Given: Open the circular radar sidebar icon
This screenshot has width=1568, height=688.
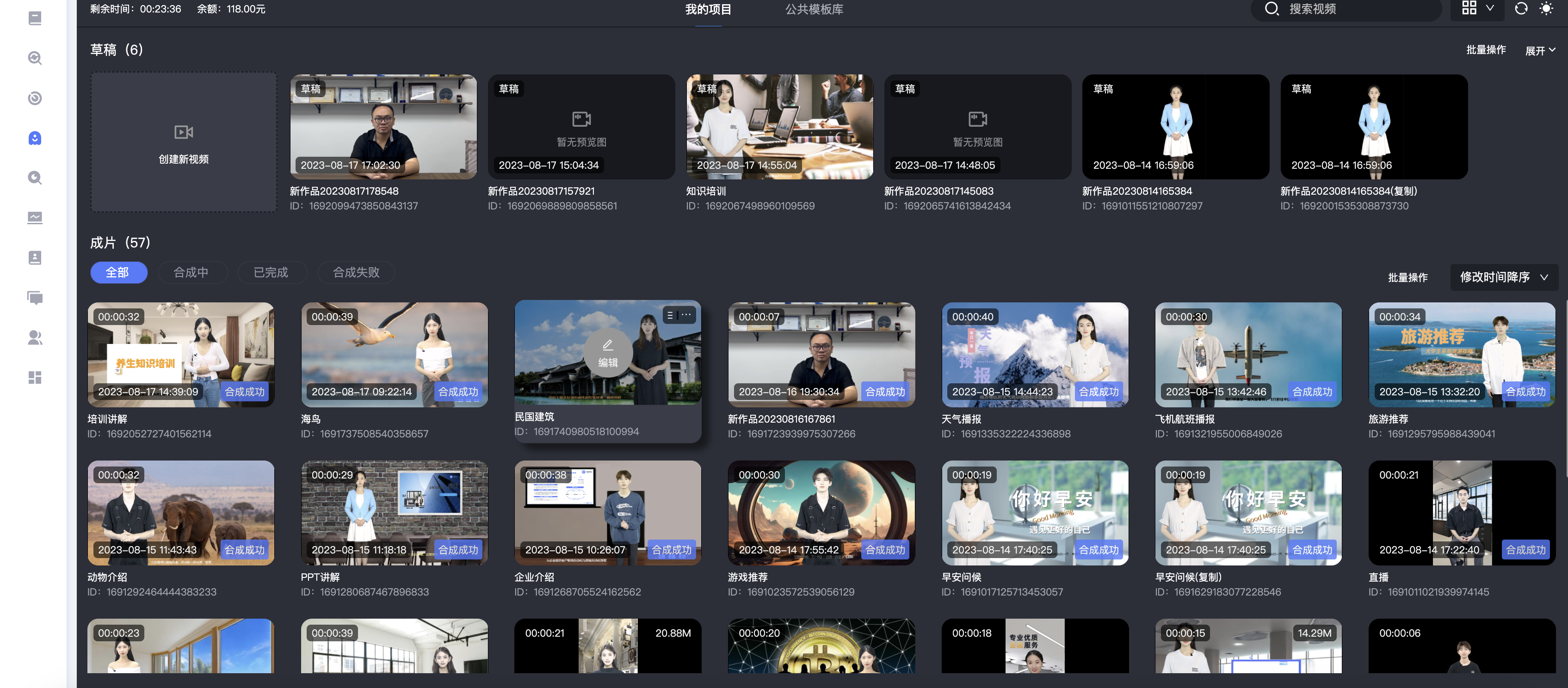Looking at the screenshot, I should tap(35, 98).
